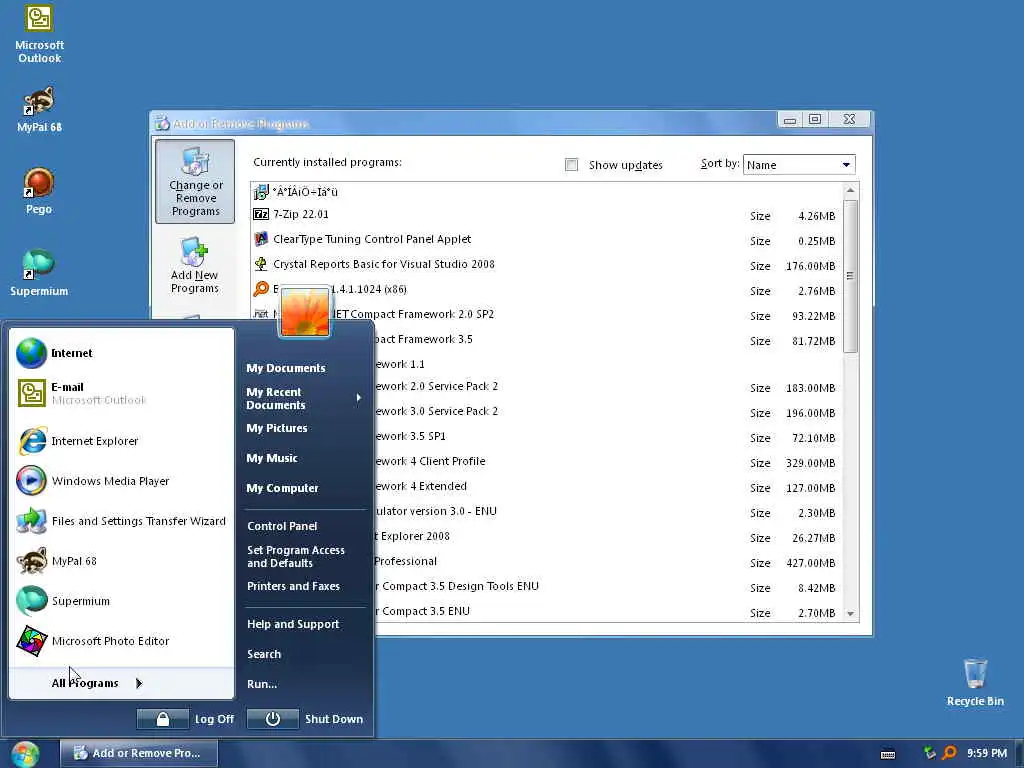Image resolution: width=1024 pixels, height=768 pixels.
Task: Click the taskbar clock 9:59 PM
Action: [987, 754]
